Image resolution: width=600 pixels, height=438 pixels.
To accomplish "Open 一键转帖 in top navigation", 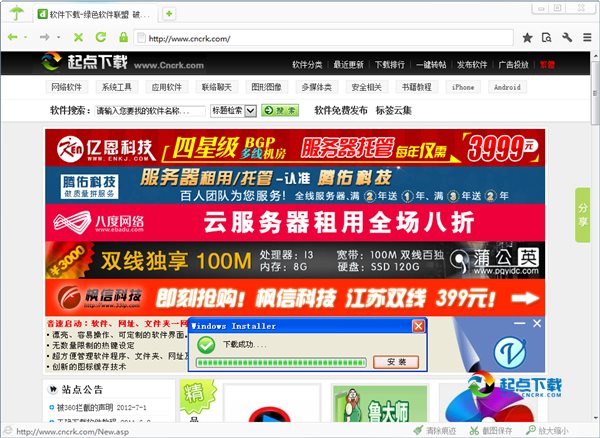I will [431, 65].
